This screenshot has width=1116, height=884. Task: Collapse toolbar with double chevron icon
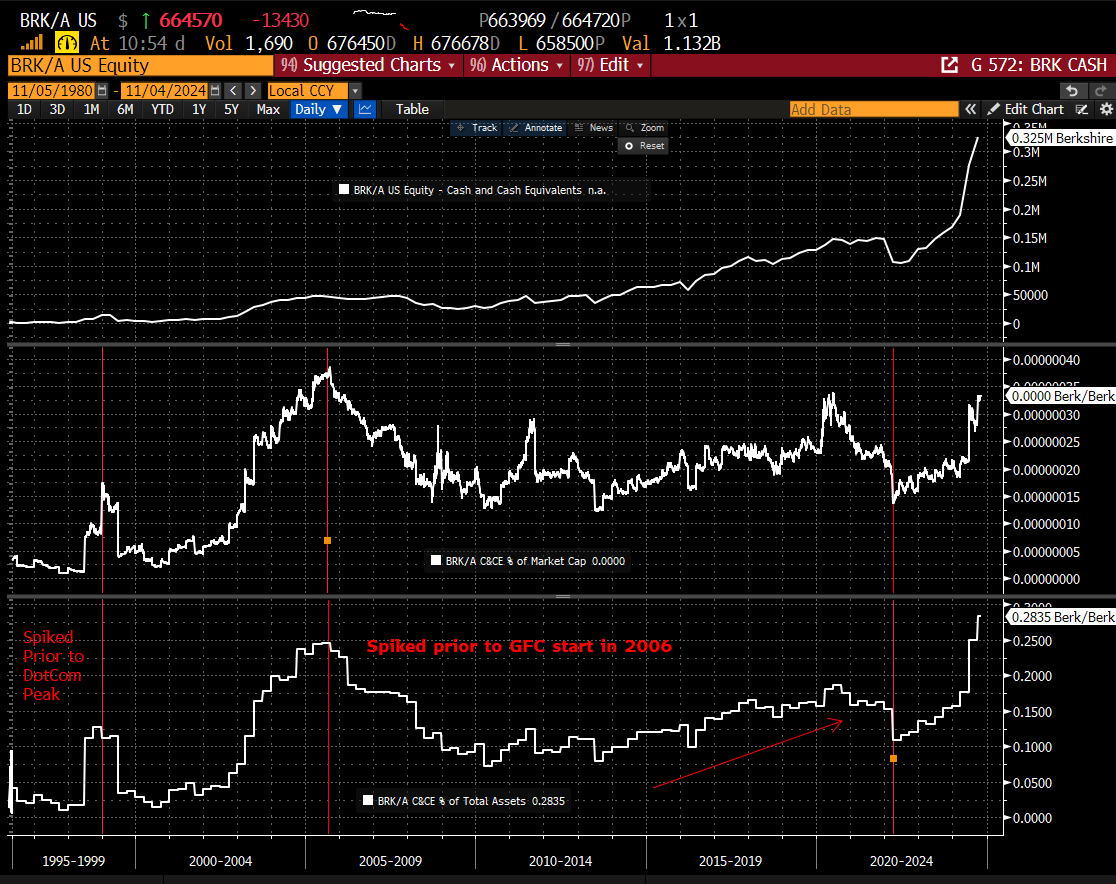[x=971, y=110]
